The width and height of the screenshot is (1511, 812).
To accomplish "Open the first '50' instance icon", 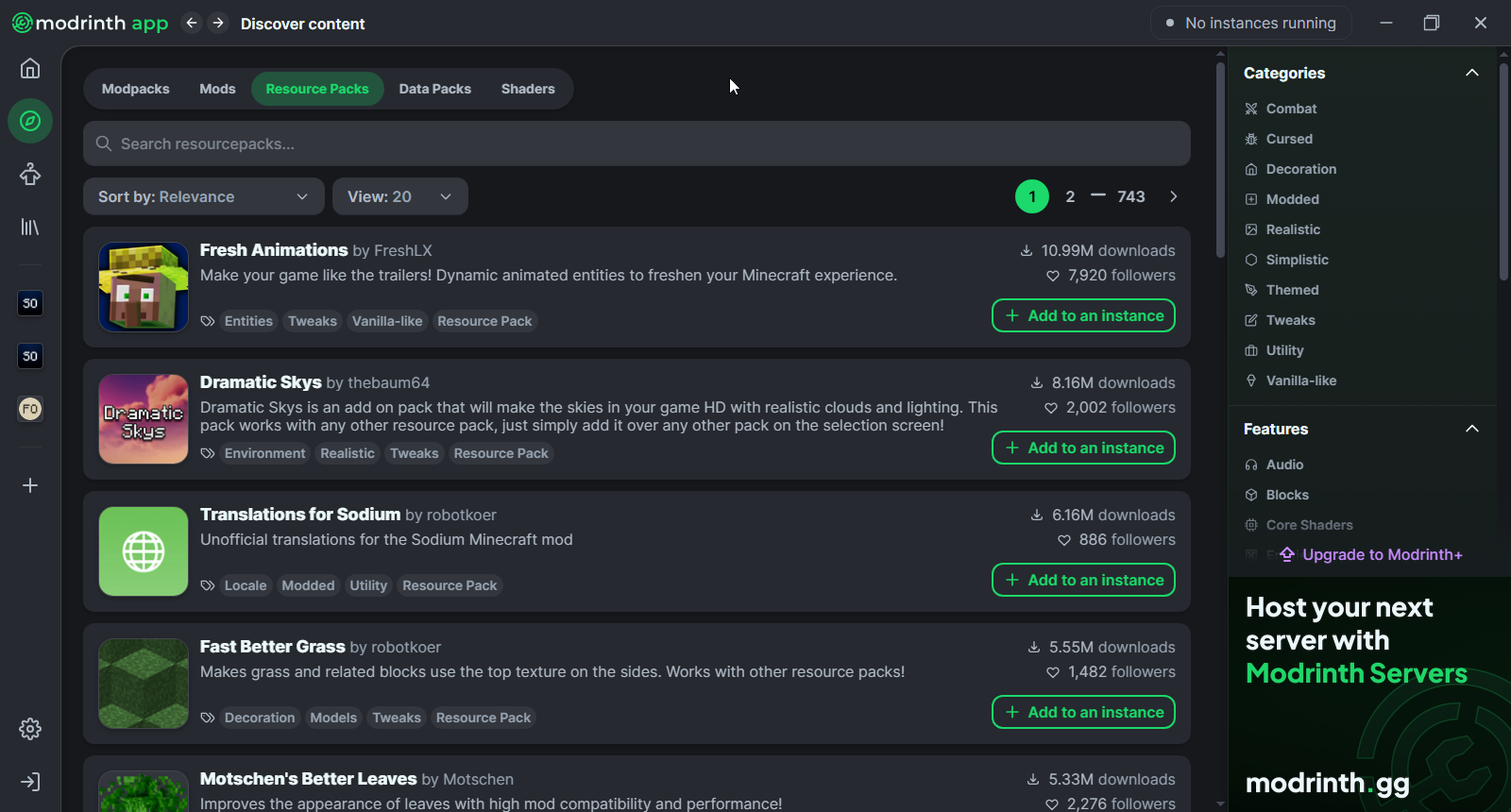I will (30, 303).
